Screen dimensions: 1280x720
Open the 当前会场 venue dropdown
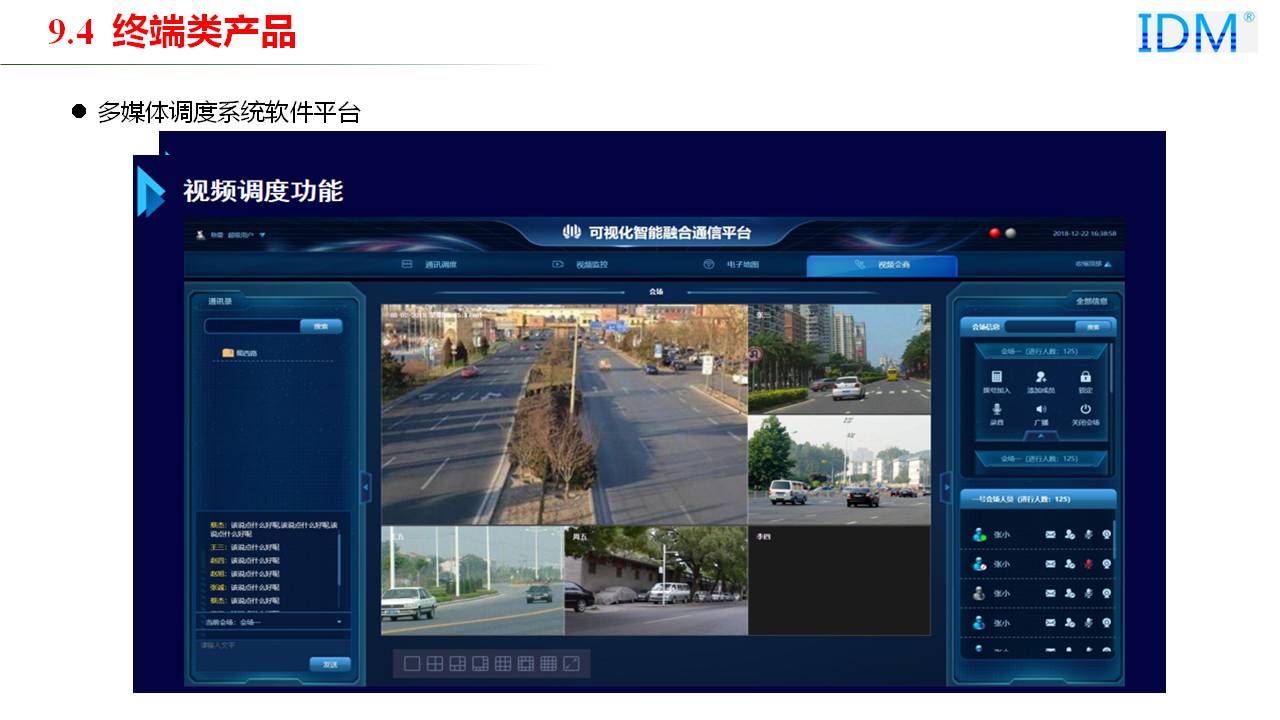coord(338,622)
